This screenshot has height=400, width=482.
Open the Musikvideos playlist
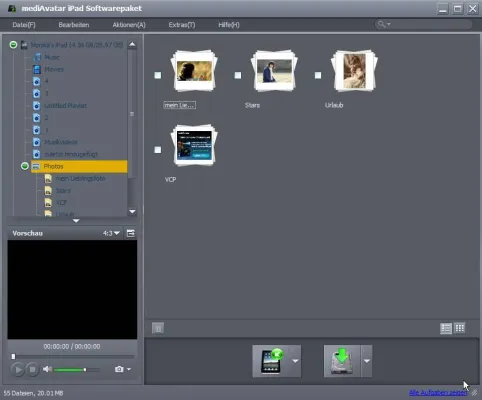[x=61, y=142]
